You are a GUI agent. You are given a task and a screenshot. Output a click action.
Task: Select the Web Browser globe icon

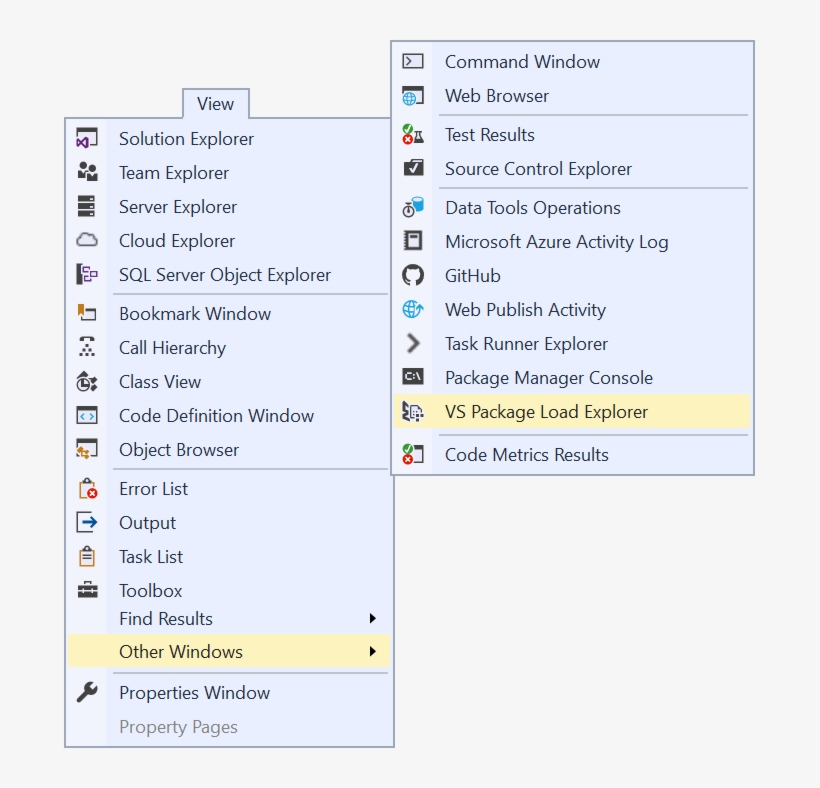click(414, 96)
